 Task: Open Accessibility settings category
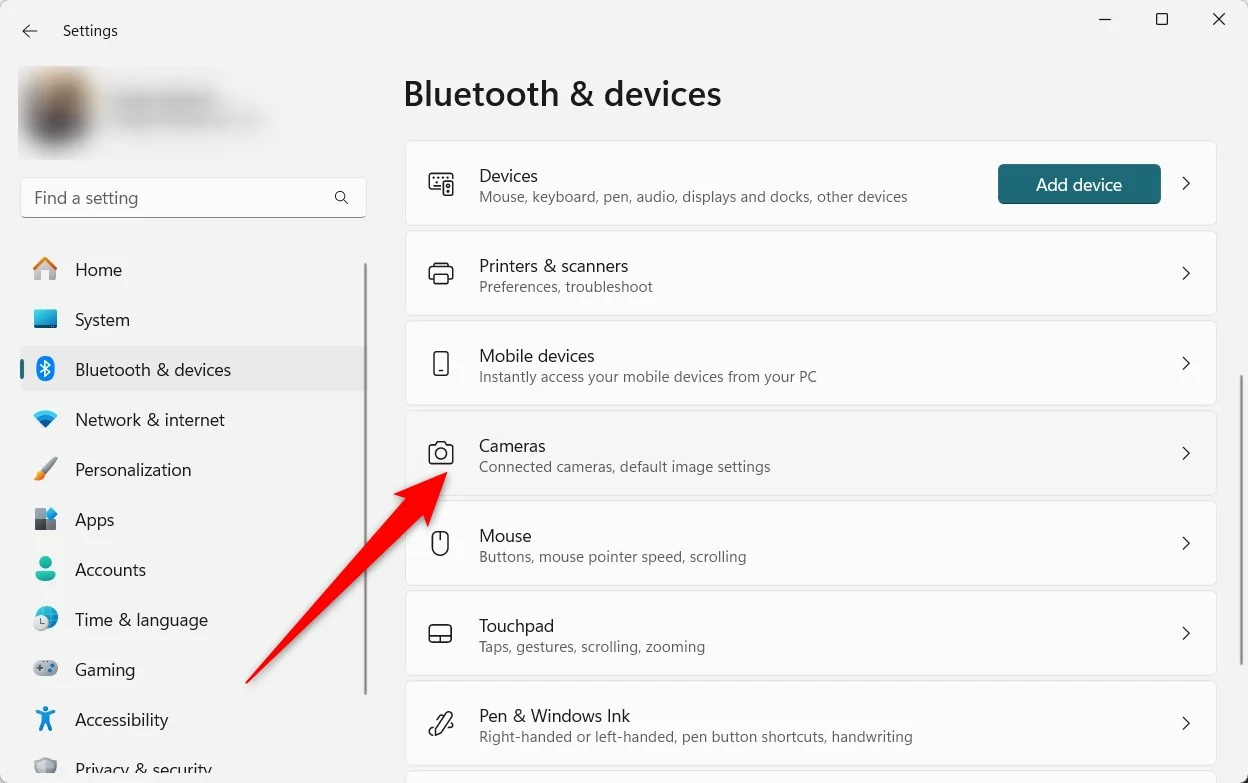[x=192, y=720]
